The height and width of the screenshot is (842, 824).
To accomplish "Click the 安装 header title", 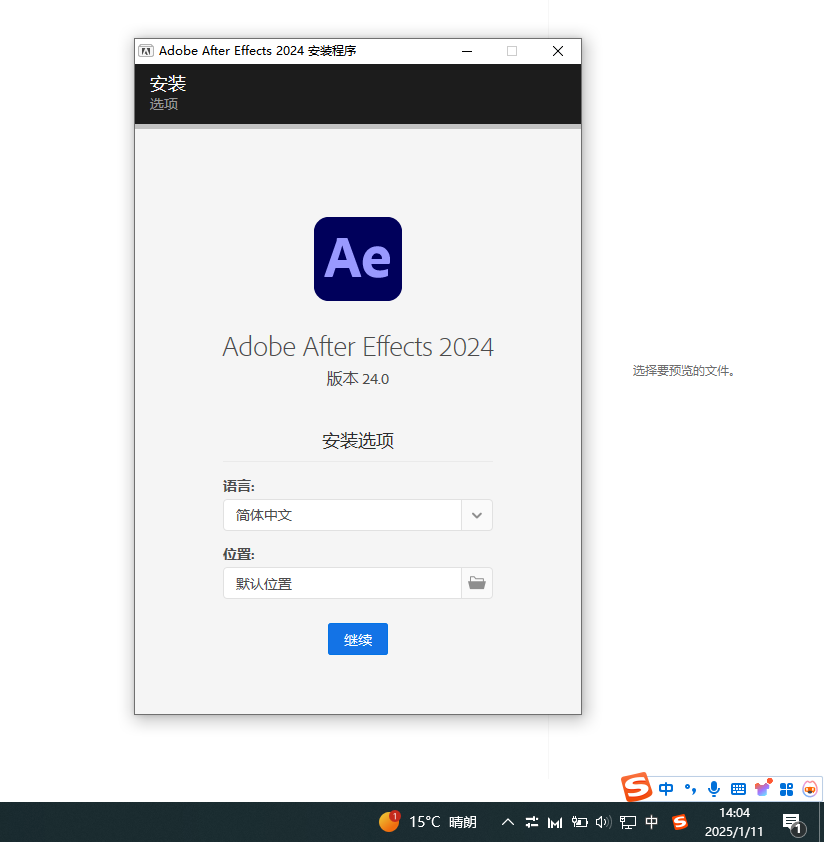I will 168,83.
